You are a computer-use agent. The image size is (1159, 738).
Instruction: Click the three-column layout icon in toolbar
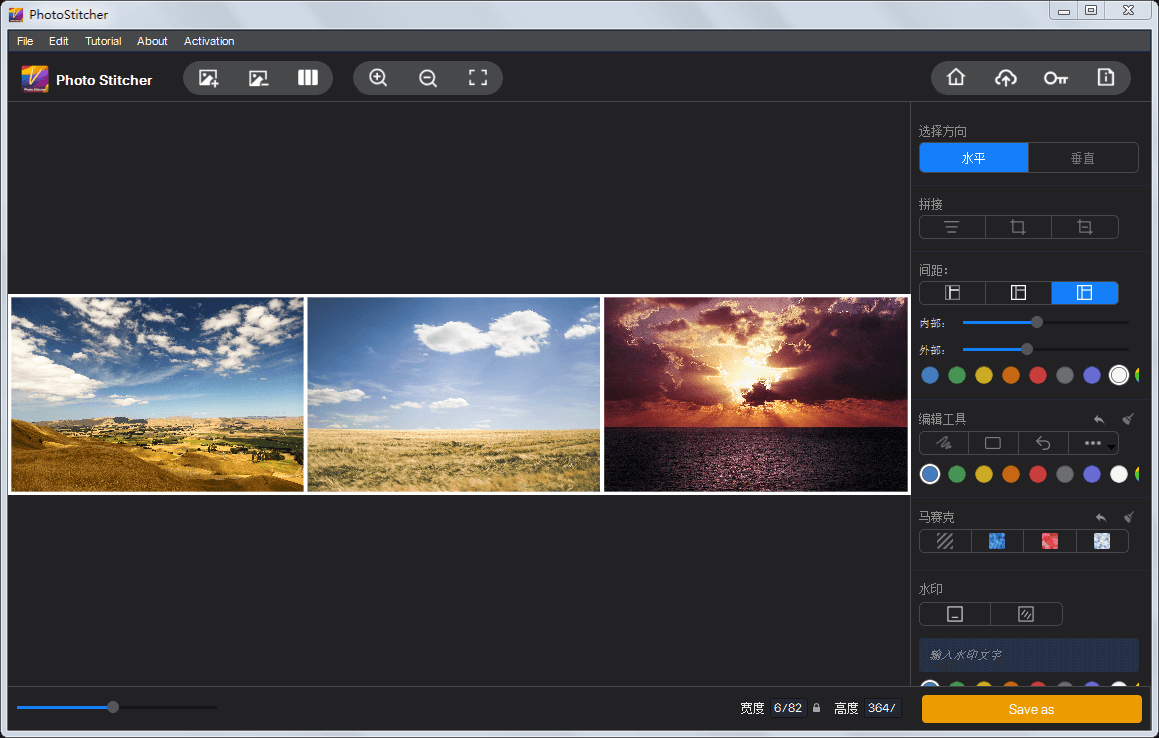click(x=307, y=78)
